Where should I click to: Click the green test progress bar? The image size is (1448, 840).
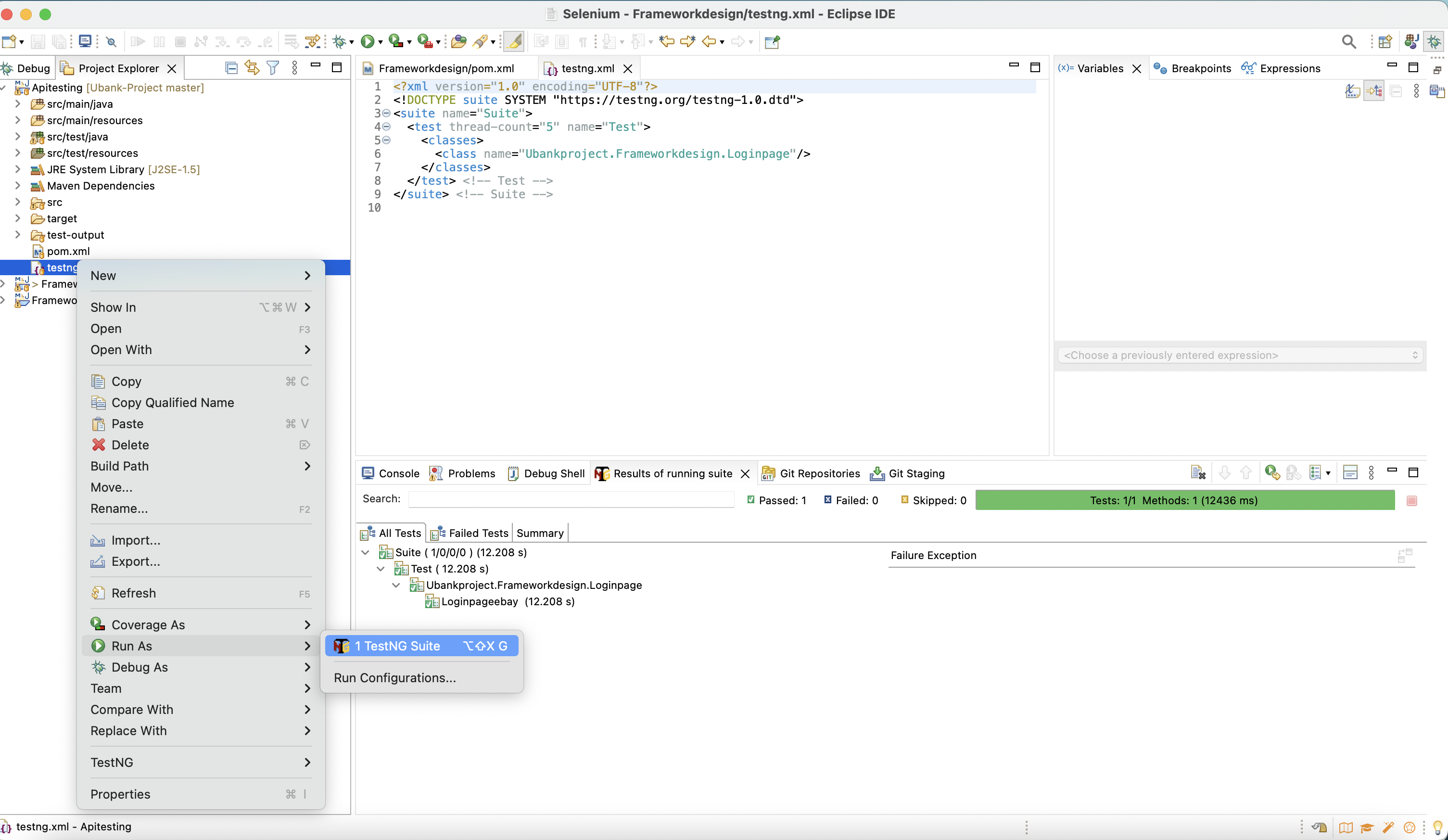(x=1185, y=500)
